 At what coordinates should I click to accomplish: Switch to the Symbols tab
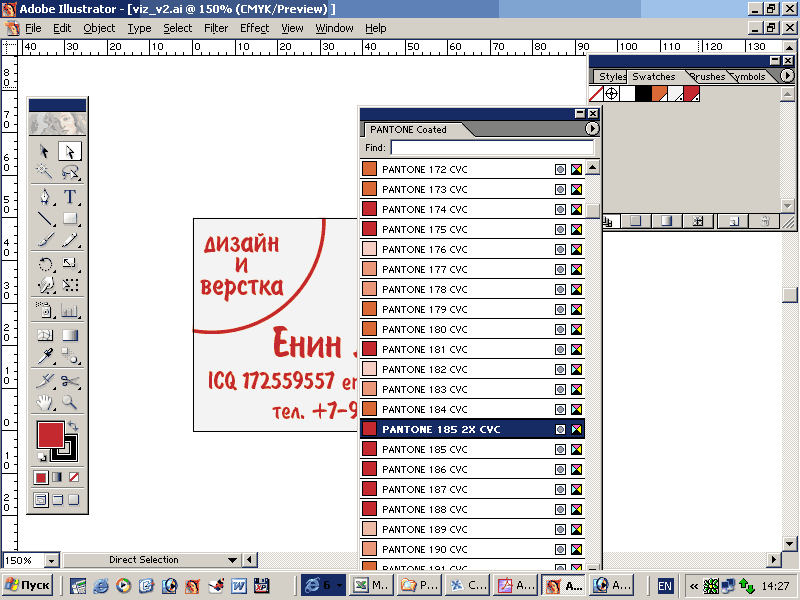coord(748,77)
